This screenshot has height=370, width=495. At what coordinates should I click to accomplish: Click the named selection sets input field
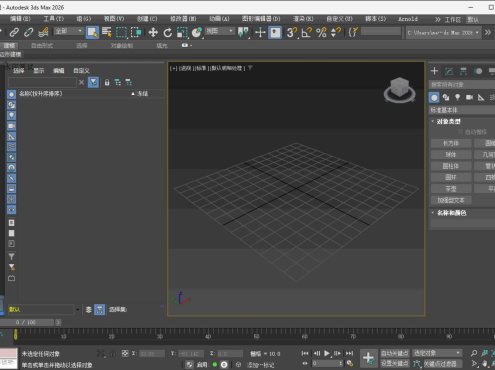click(x=381, y=31)
